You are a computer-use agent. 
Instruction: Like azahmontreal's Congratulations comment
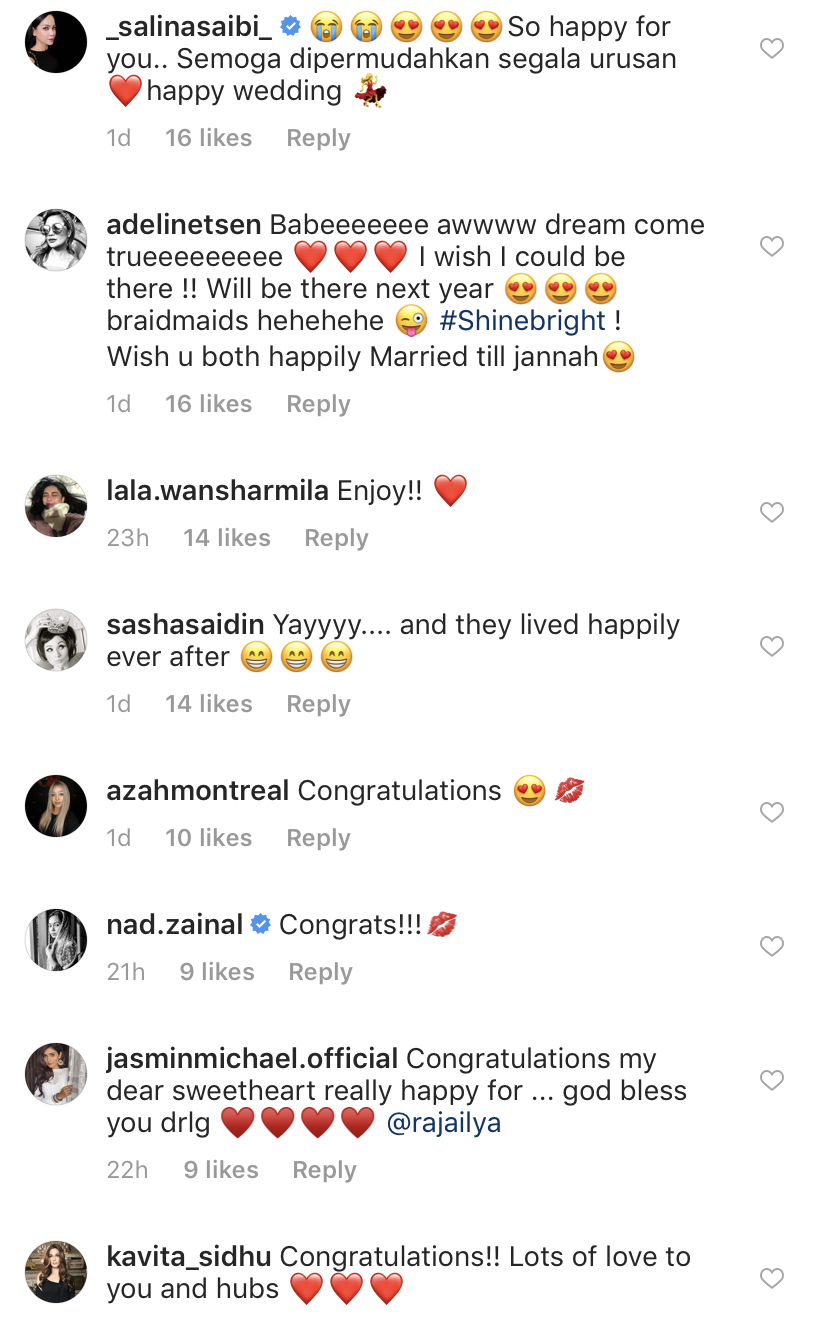pyautogui.click(x=772, y=813)
